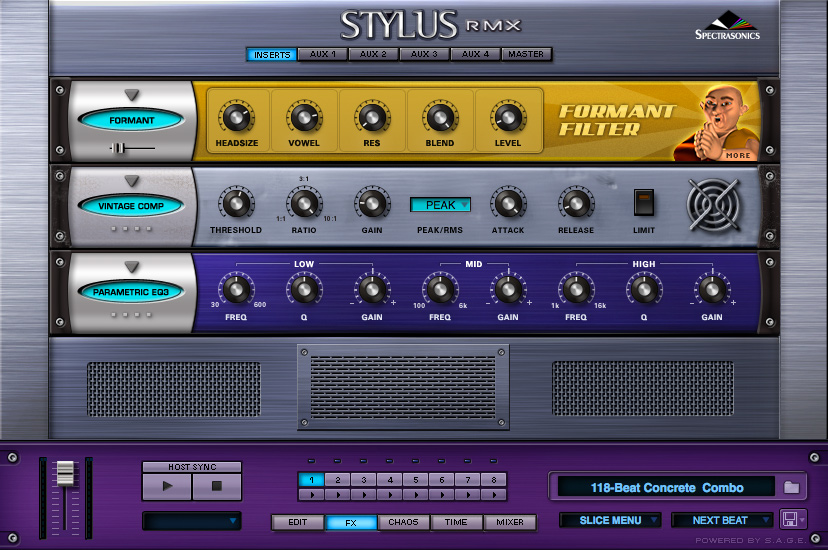The width and height of the screenshot is (828, 550).
Task: Toggle the VINTAGE COMP power button
Action: [x=131, y=206]
